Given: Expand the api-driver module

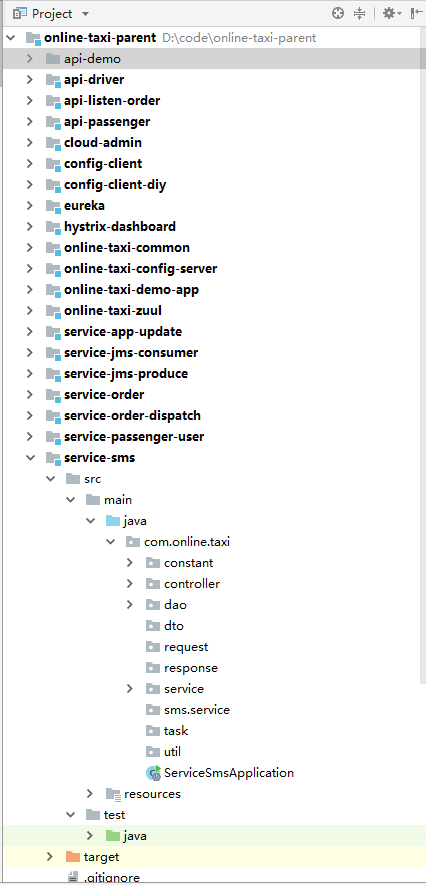Looking at the screenshot, I should point(29,80).
